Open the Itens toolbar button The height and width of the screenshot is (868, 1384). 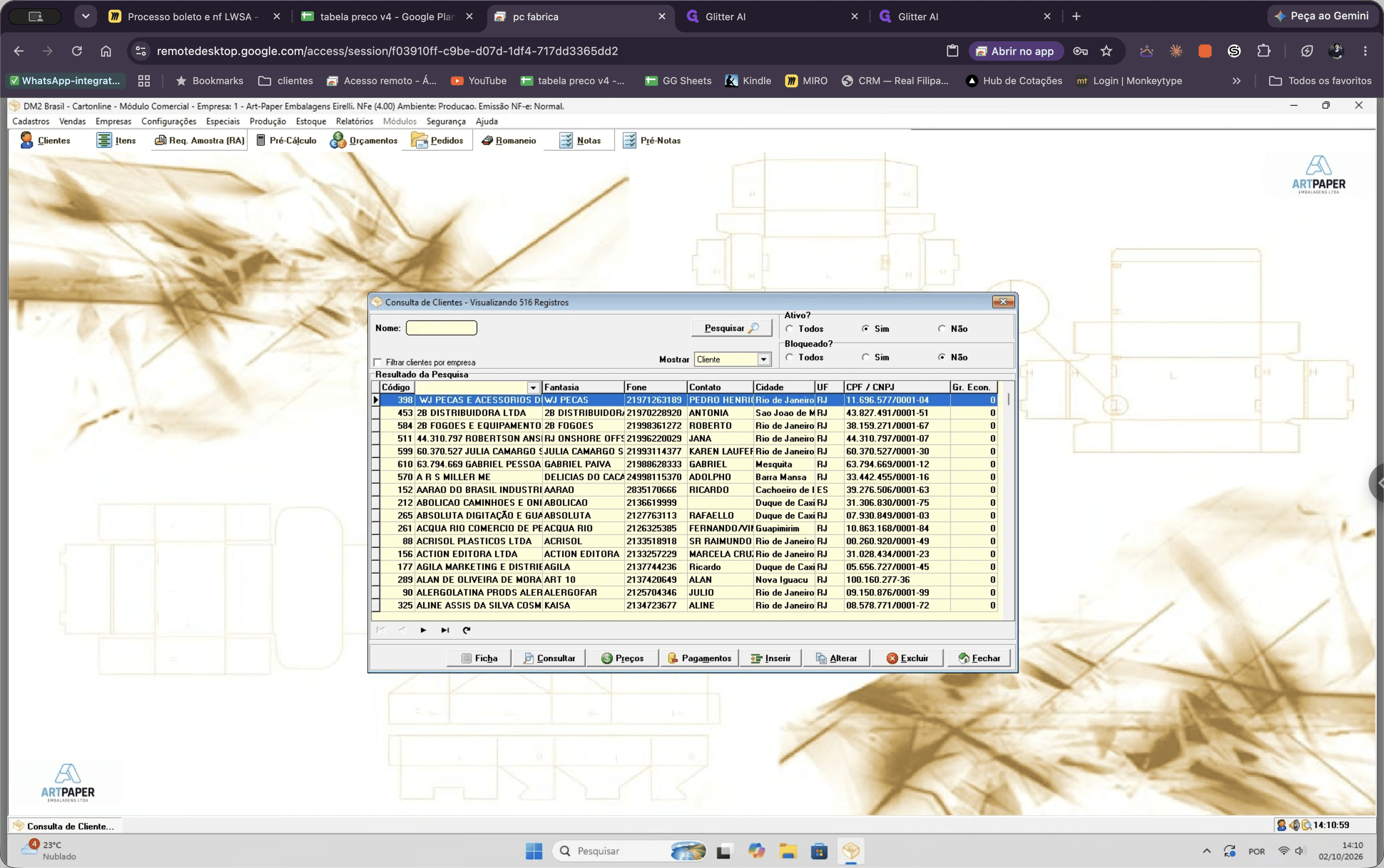116,140
